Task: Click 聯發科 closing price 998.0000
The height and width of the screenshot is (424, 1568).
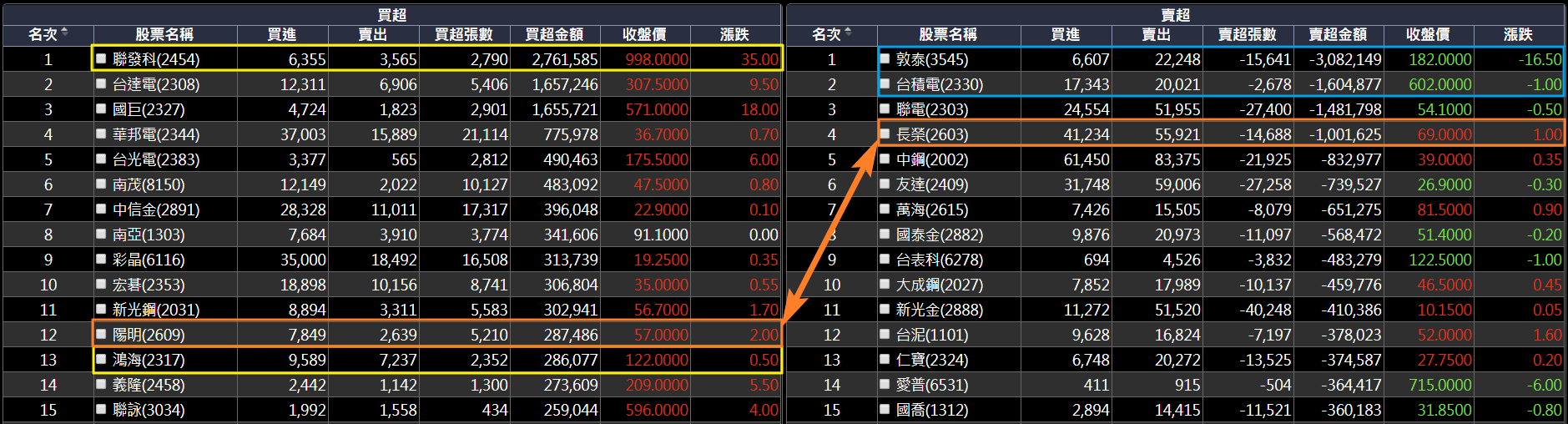Action: pos(657,59)
